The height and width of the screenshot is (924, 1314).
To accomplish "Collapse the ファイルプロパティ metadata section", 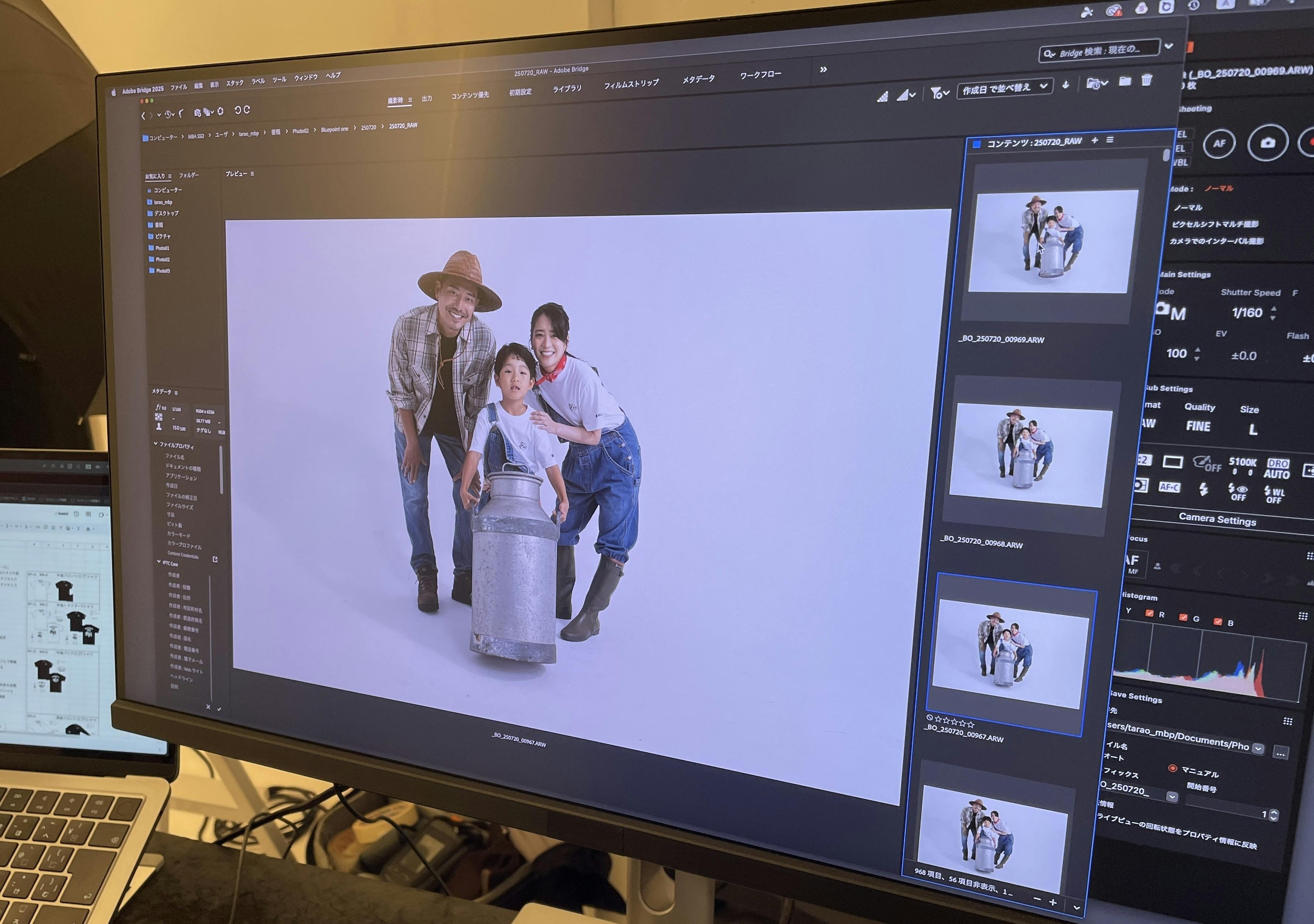I will (x=156, y=443).
